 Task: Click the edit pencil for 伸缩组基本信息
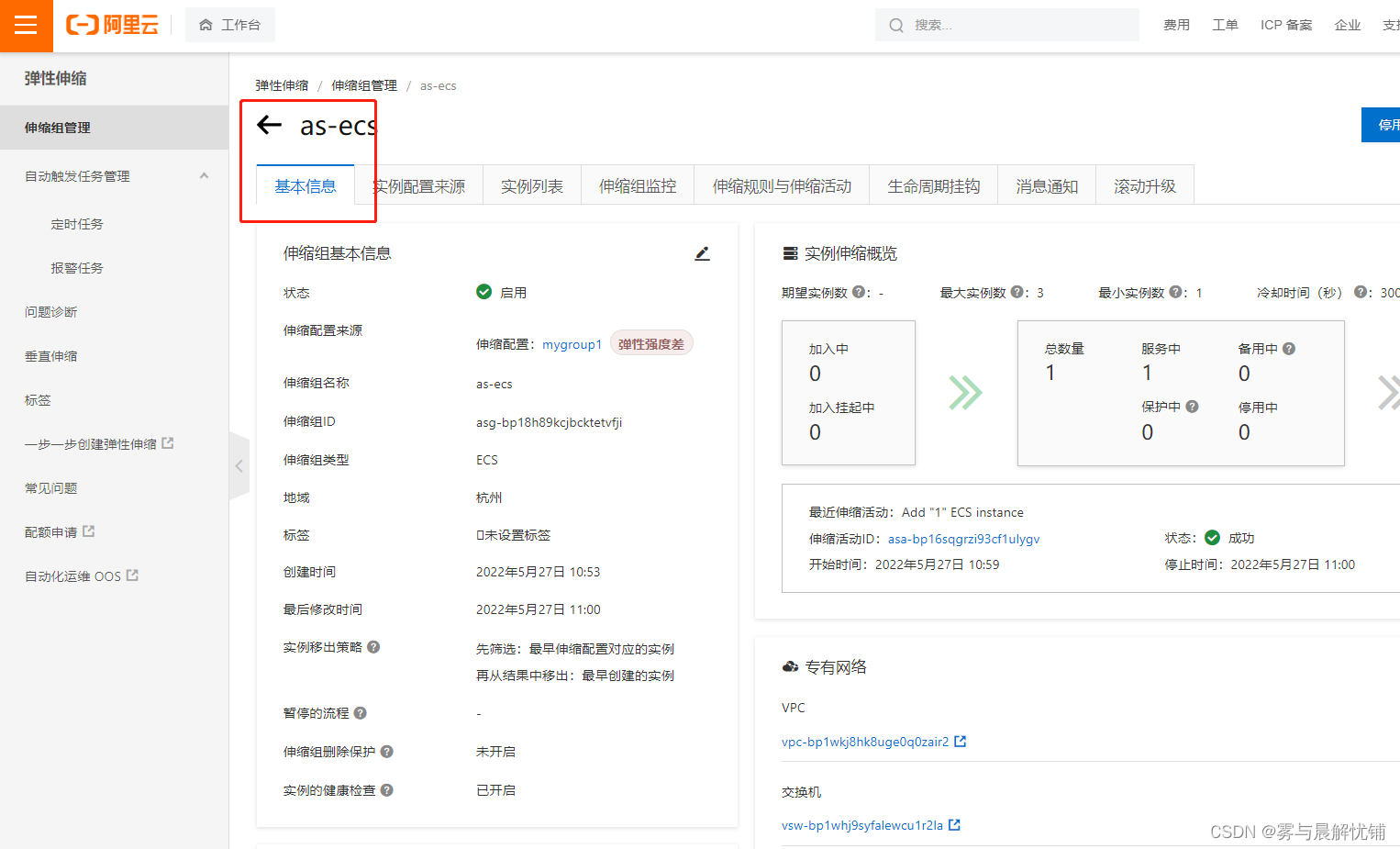coord(702,253)
